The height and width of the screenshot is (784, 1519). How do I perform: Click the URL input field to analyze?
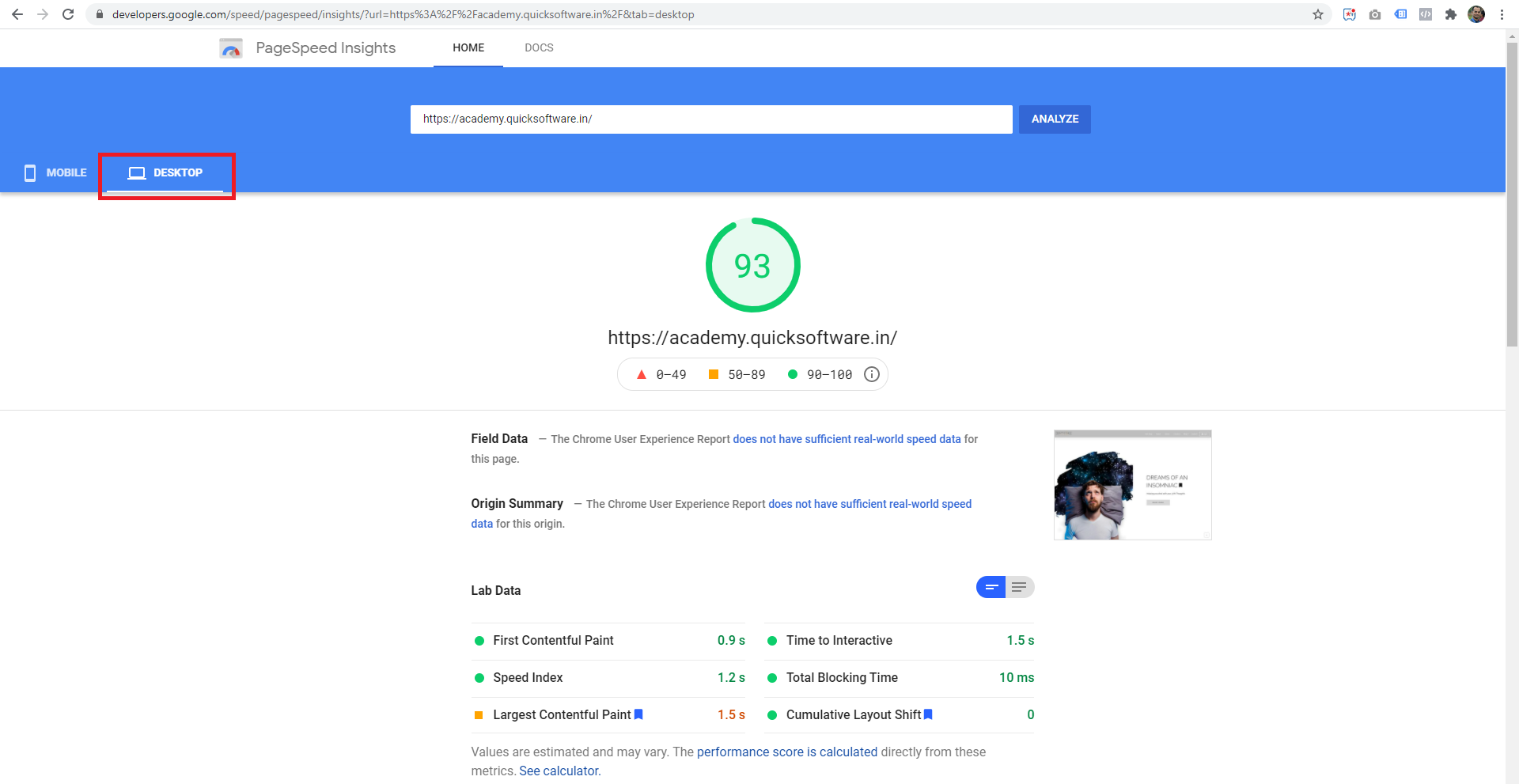pyautogui.click(x=711, y=119)
